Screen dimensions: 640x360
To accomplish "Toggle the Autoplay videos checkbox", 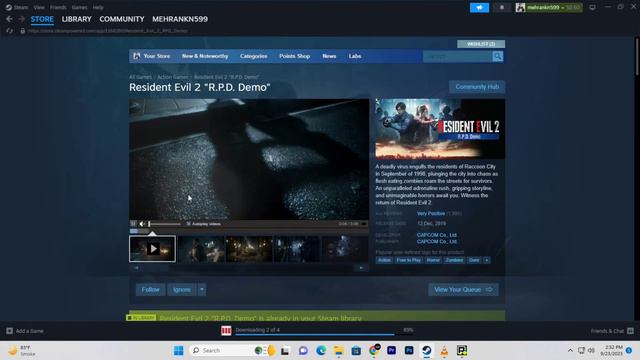I will coord(189,224).
